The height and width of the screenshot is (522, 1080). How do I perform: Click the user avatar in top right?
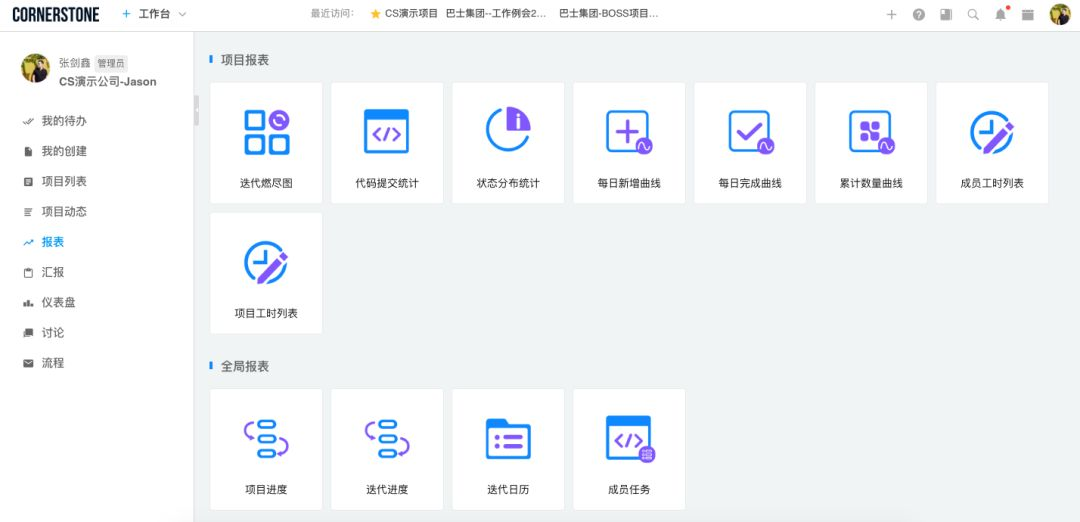pos(1060,14)
